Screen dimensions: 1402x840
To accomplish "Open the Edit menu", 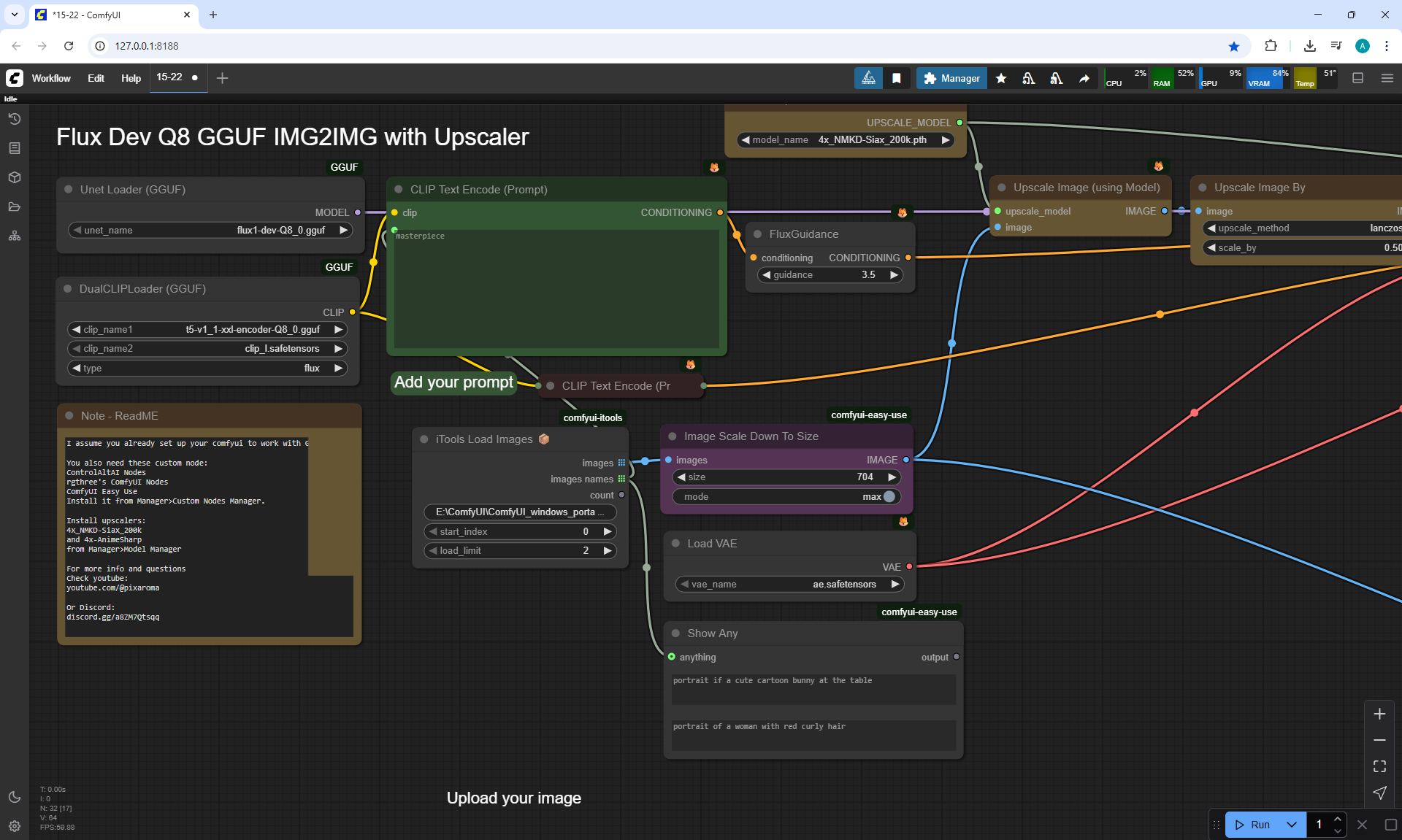I will coord(96,78).
